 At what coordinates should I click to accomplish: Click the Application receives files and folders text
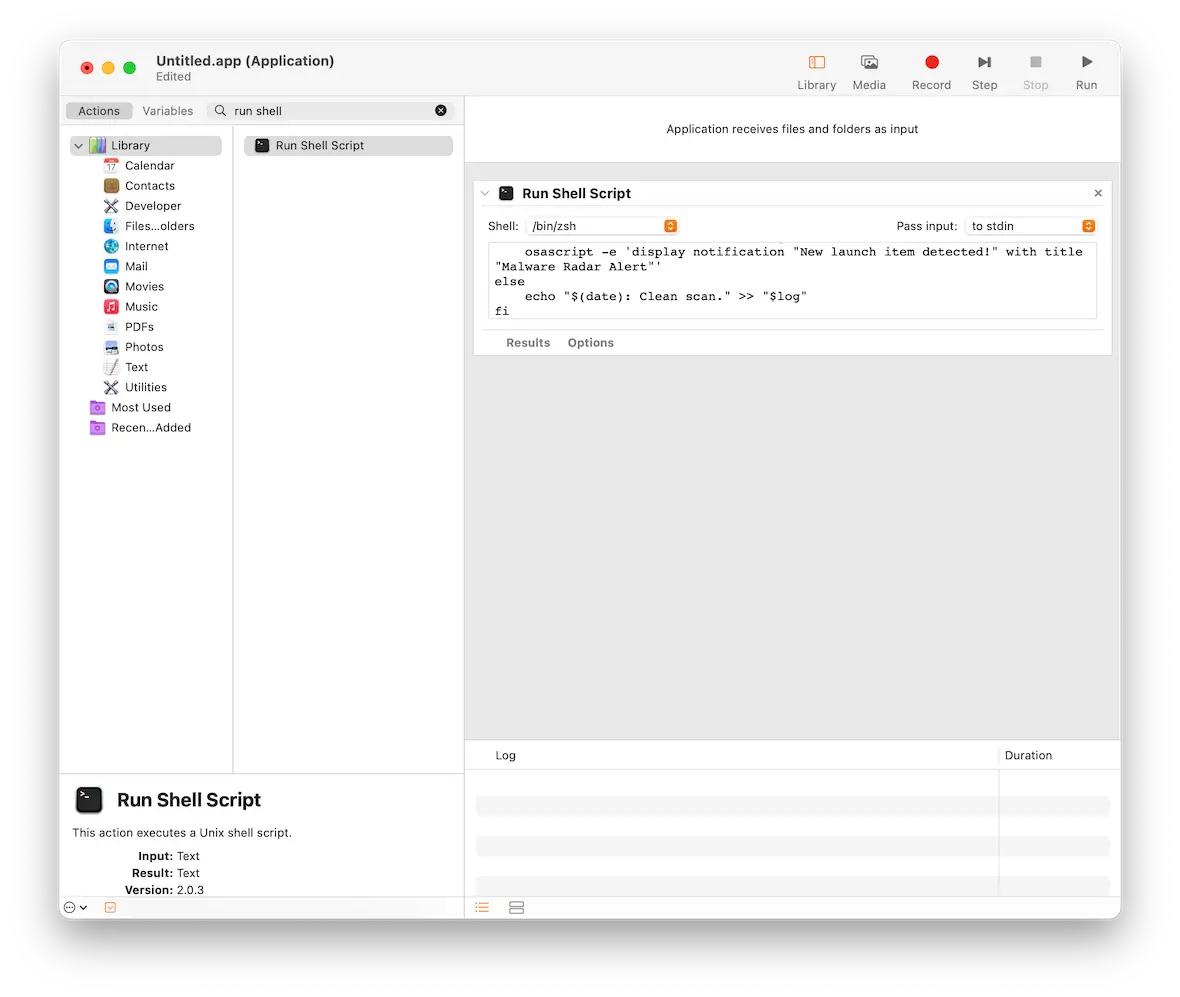[x=792, y=129]
